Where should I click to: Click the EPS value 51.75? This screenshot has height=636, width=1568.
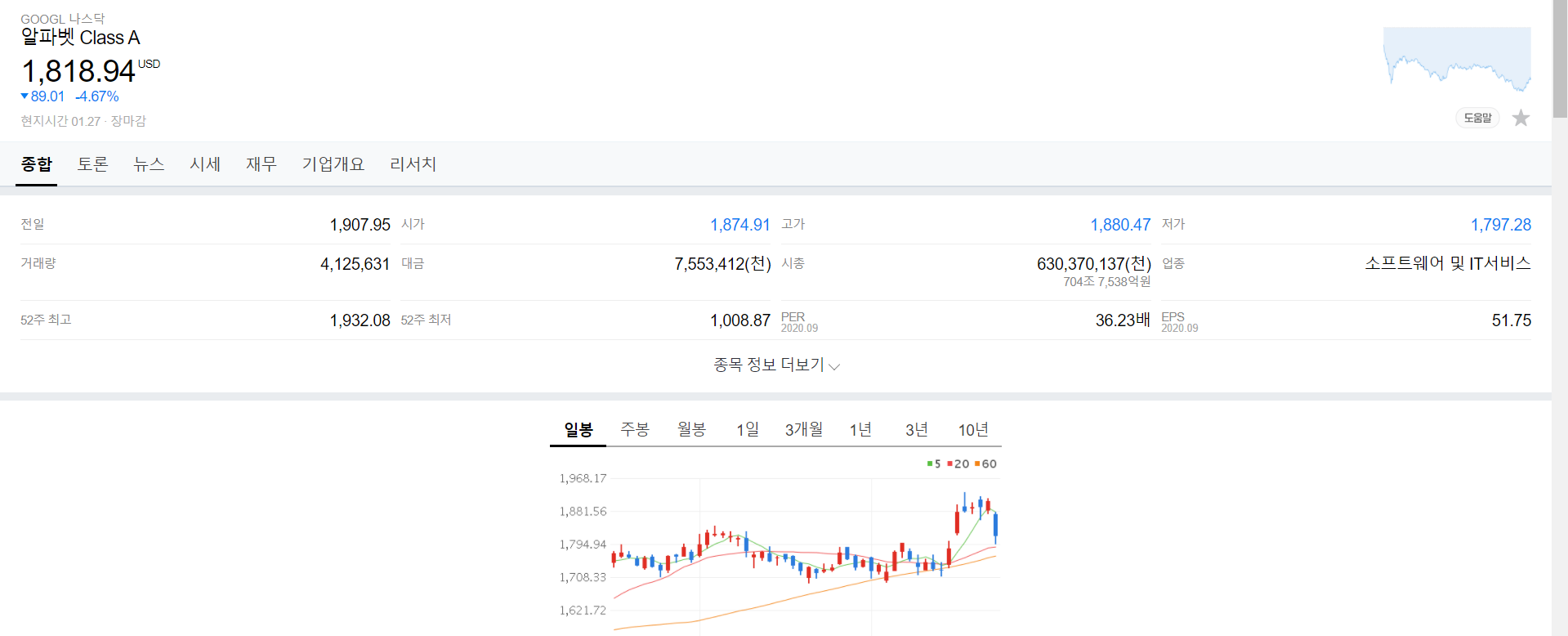[x=1511, y=320]
